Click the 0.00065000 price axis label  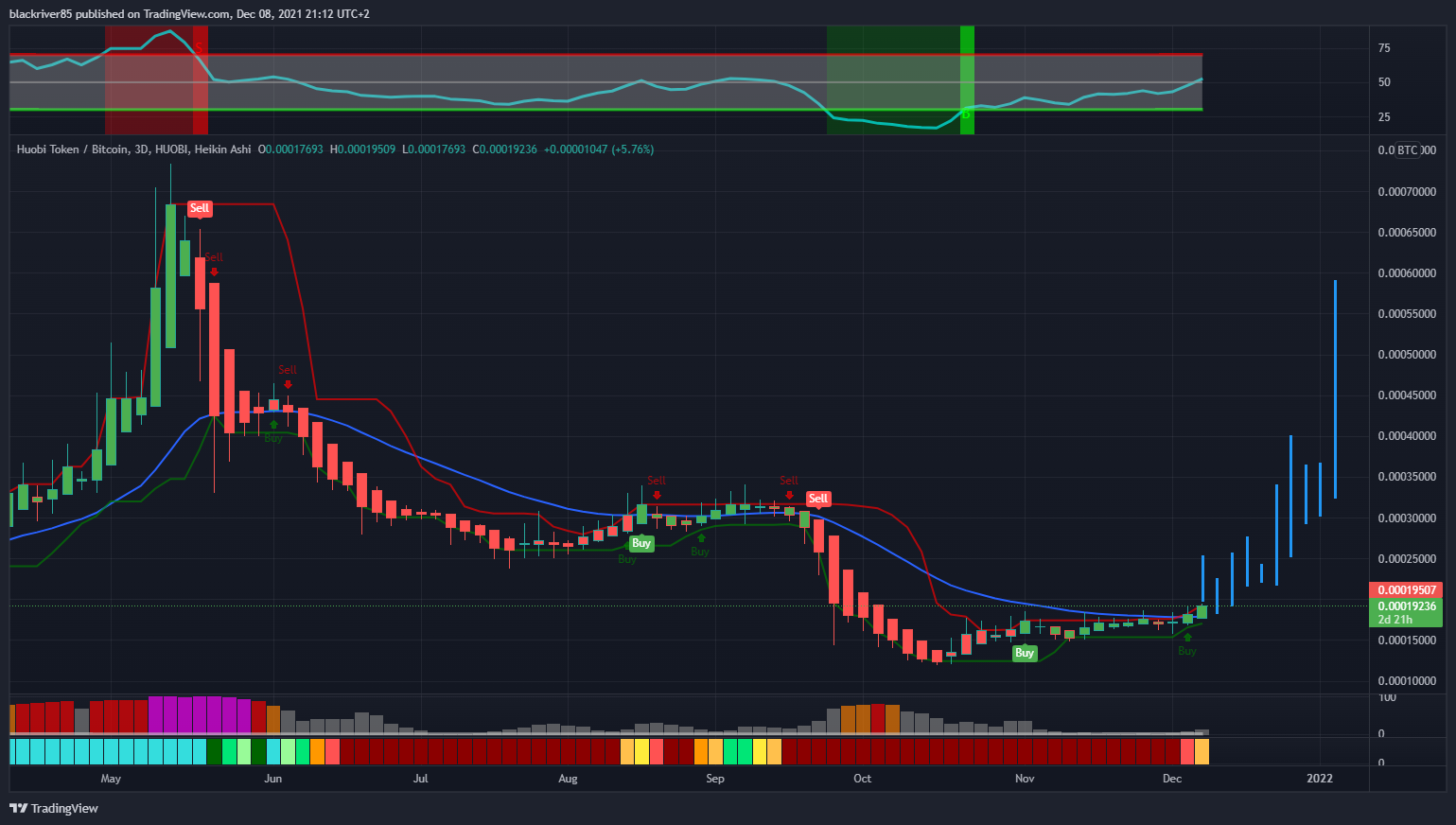[1407, 233]
